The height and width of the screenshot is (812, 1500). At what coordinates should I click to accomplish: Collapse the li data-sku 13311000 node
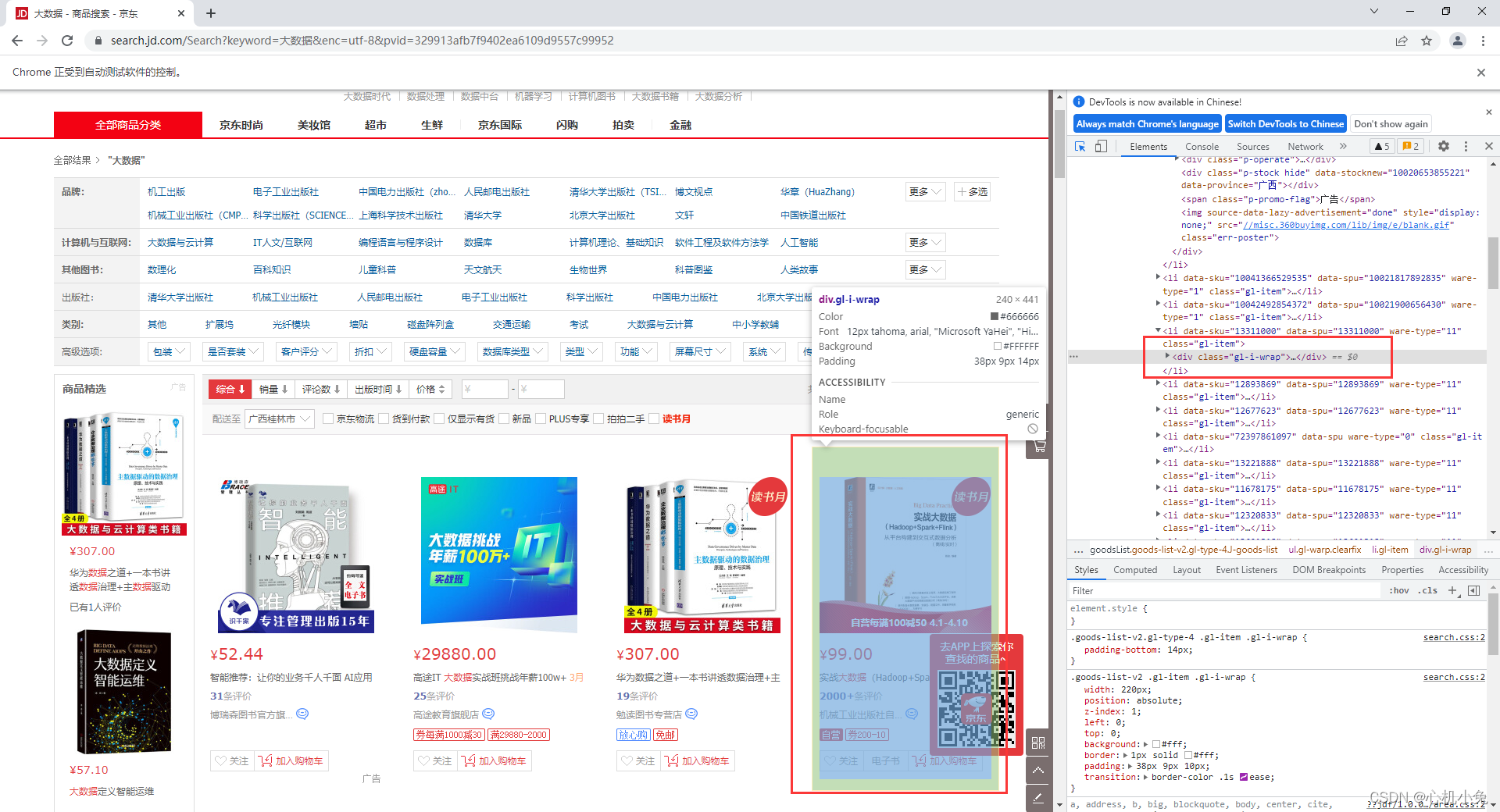[1159, 331]
